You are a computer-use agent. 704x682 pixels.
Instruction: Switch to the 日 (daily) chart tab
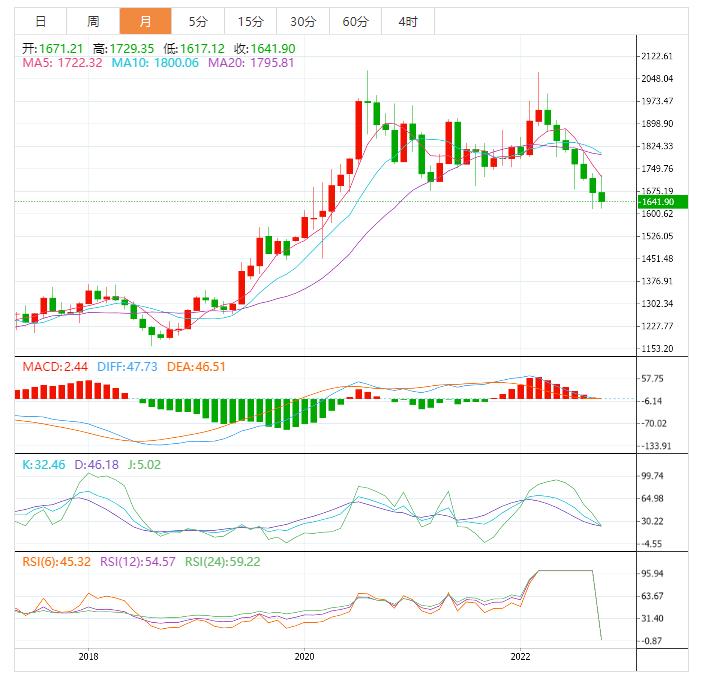[x=40, y=21]
